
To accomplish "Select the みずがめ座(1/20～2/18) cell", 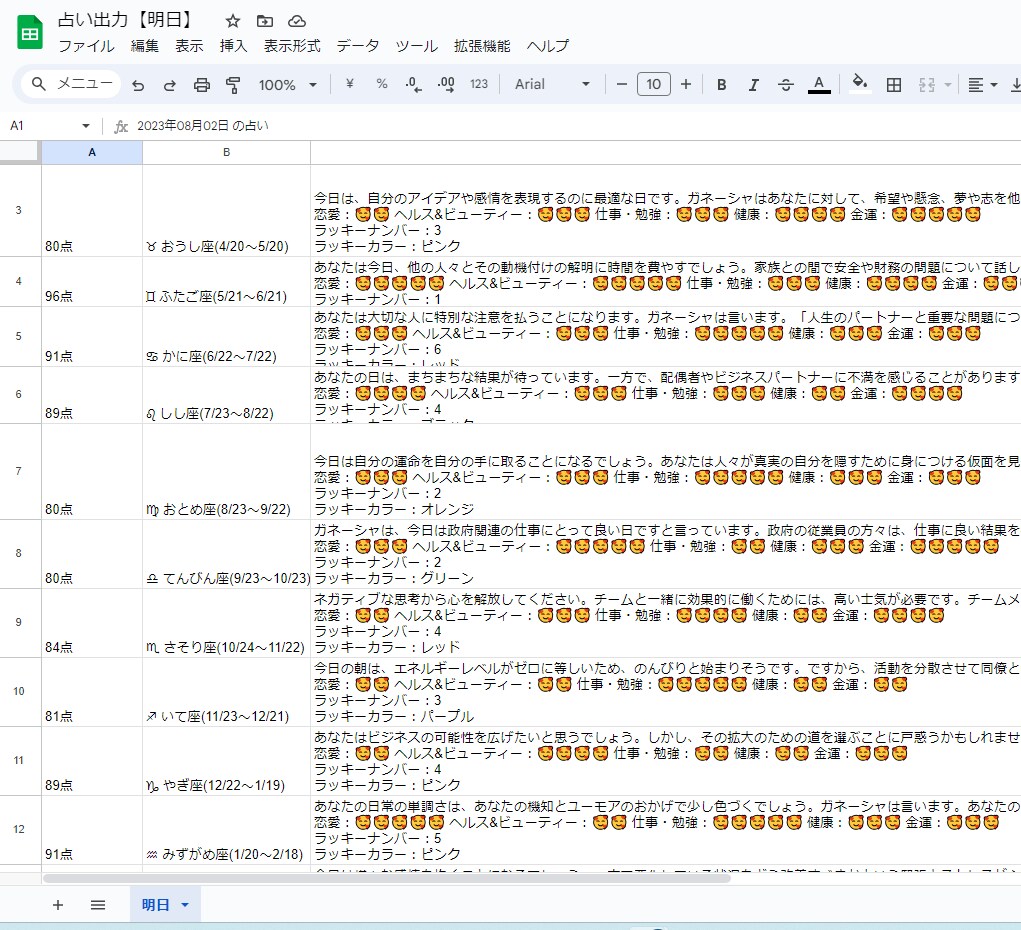I will pyautogui.click(x=227, y=830).
